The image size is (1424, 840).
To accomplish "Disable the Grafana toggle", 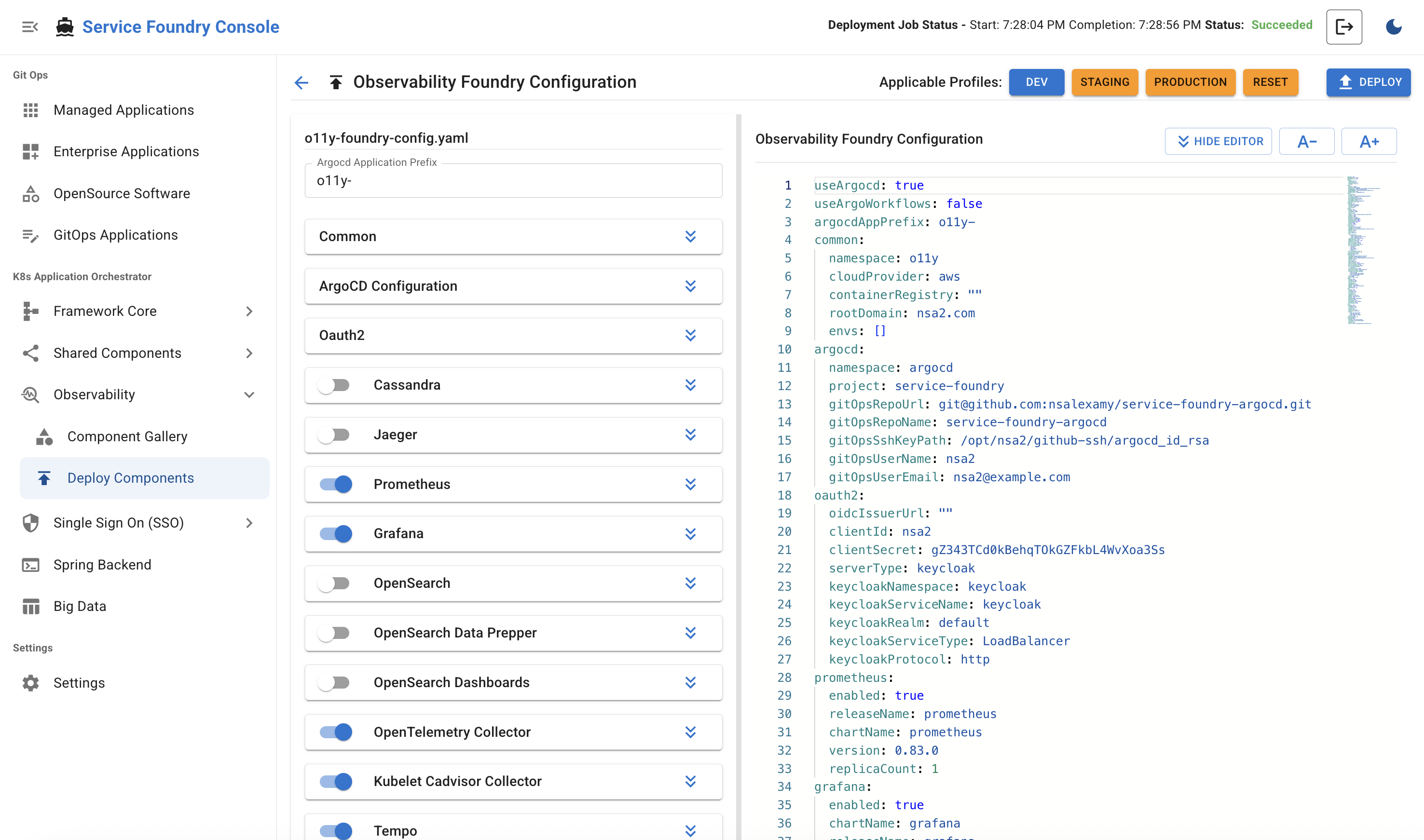I will [336, 534].
